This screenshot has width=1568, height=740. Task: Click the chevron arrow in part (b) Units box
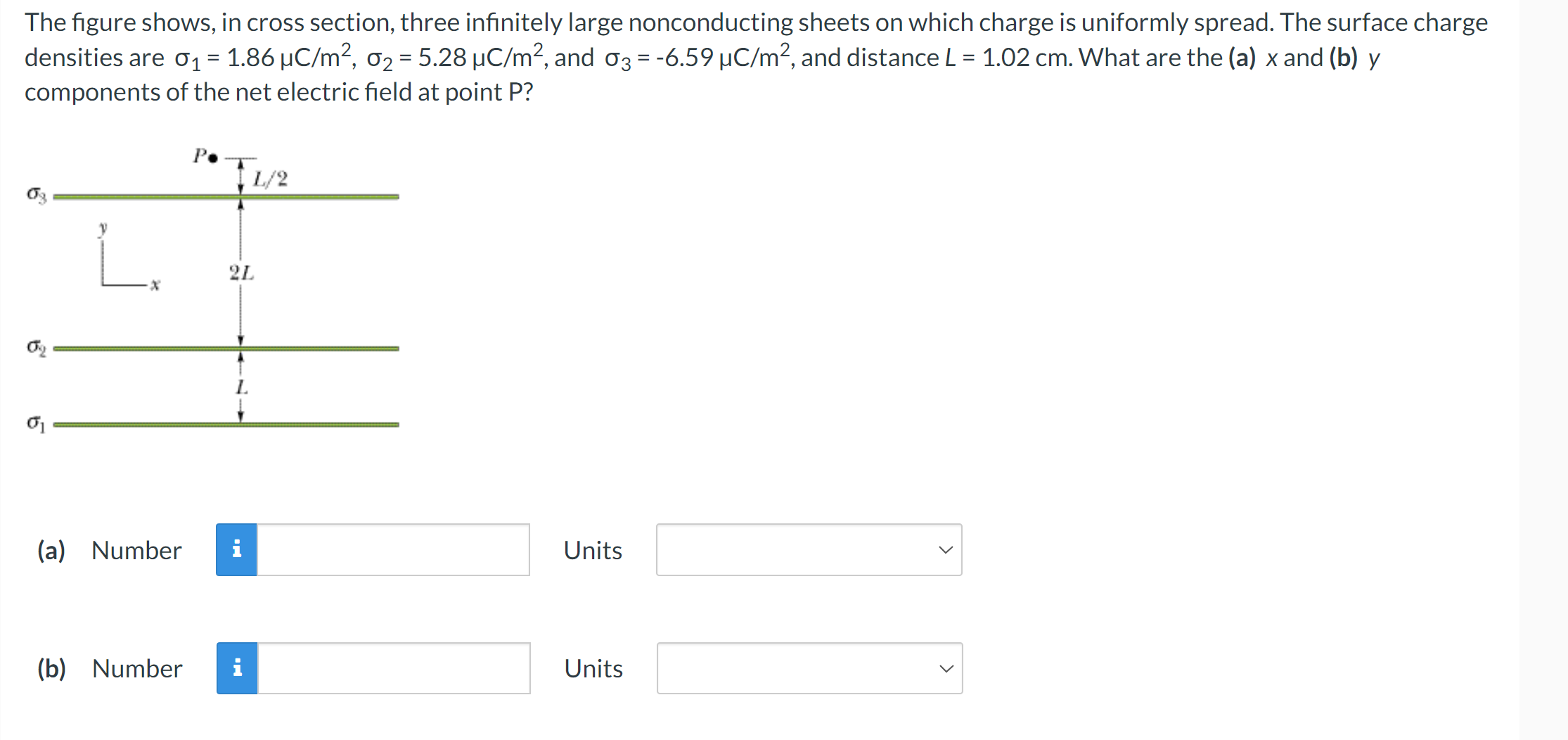(946, 668)
